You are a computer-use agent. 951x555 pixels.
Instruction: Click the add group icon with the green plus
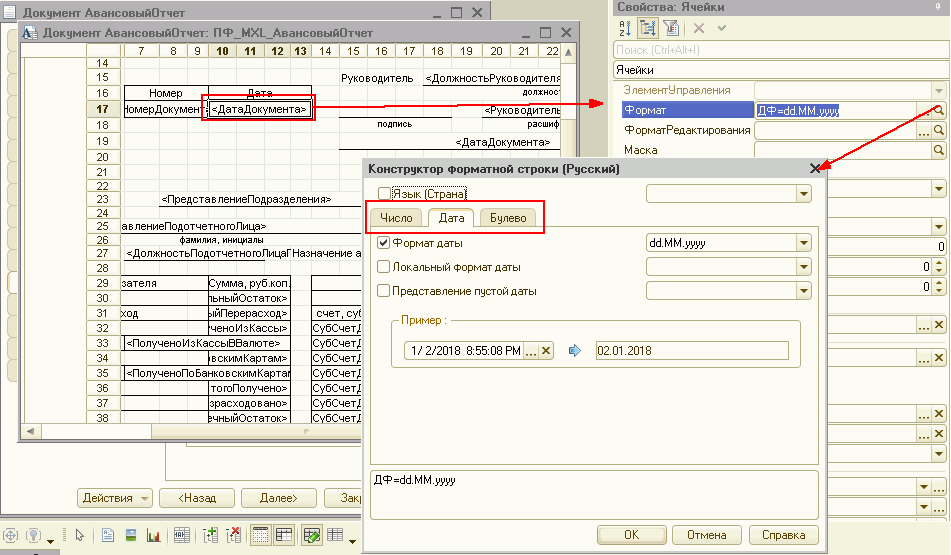210,535
